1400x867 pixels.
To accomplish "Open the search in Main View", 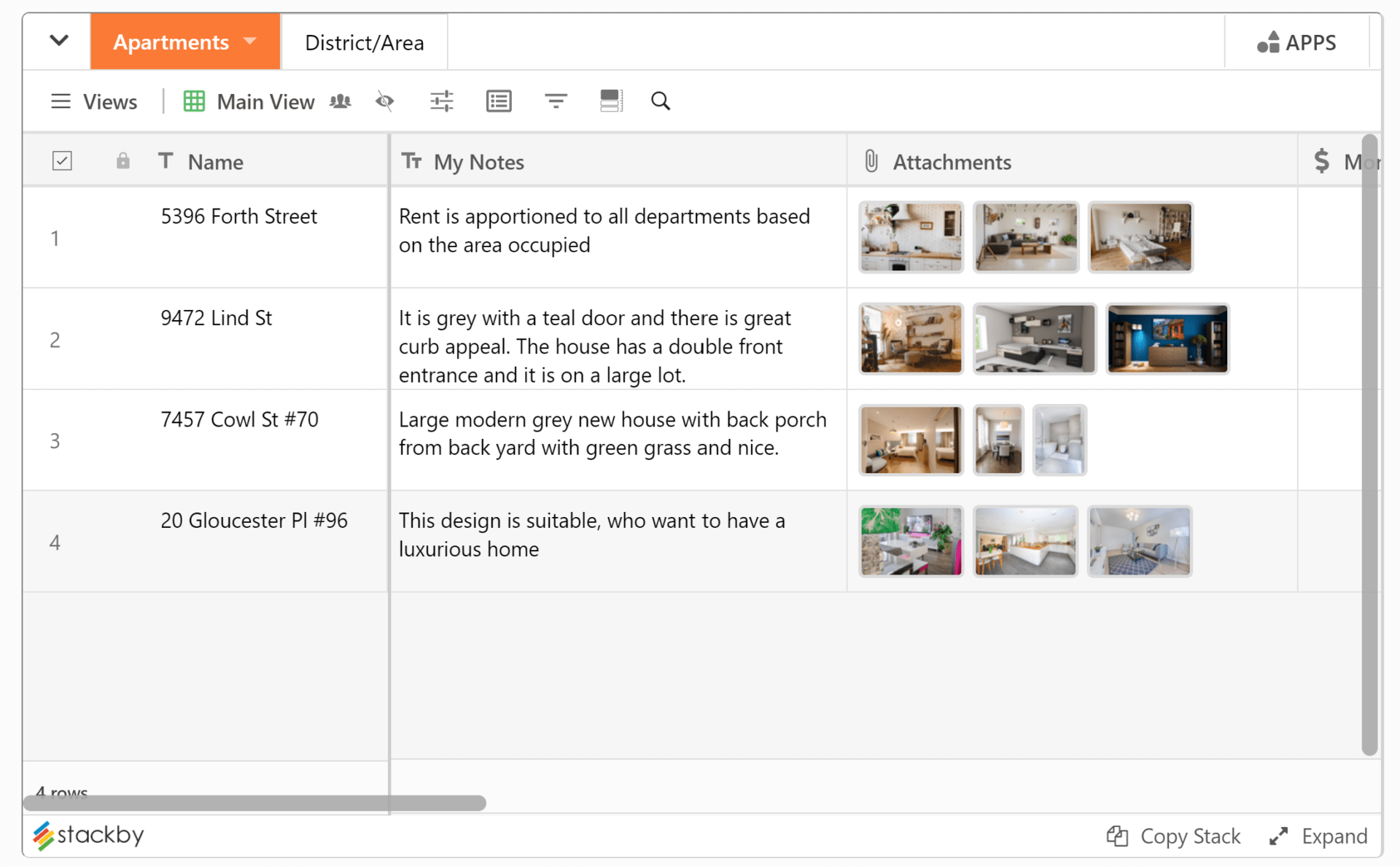I will coord(660,101).
